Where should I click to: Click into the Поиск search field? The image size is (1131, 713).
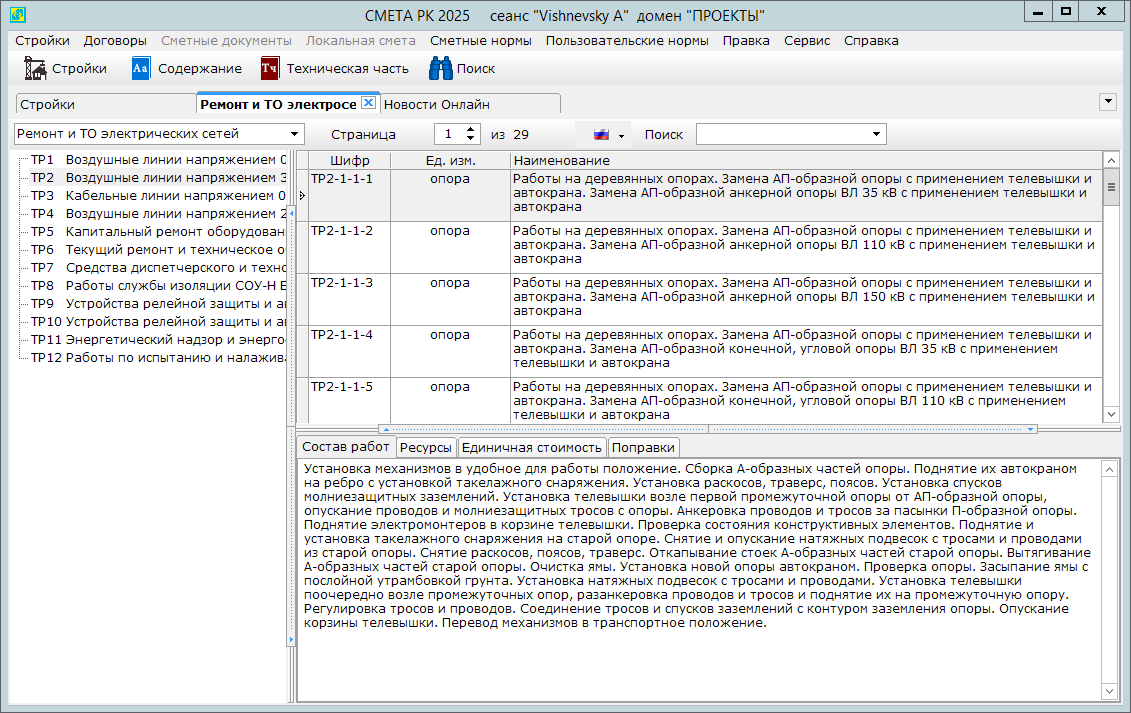tap(783, 134)
